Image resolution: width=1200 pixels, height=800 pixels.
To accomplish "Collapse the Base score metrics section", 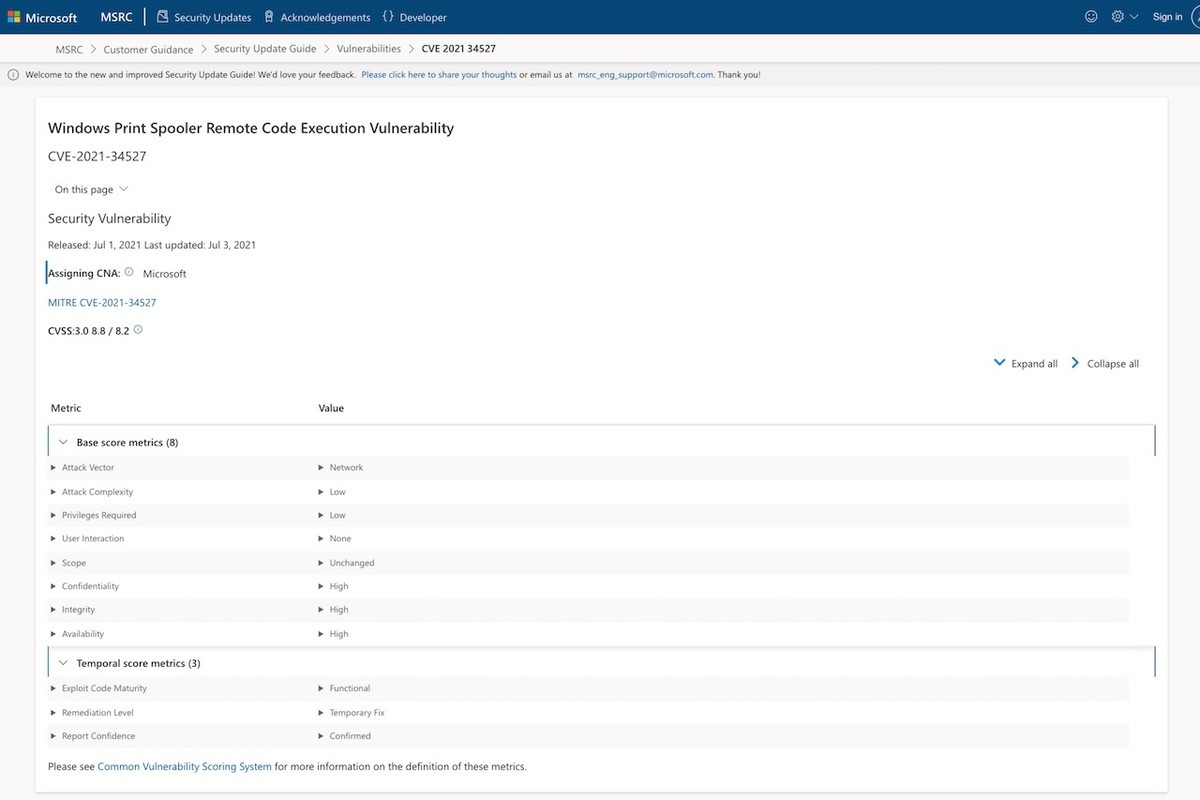I will (x=63, y=442).
